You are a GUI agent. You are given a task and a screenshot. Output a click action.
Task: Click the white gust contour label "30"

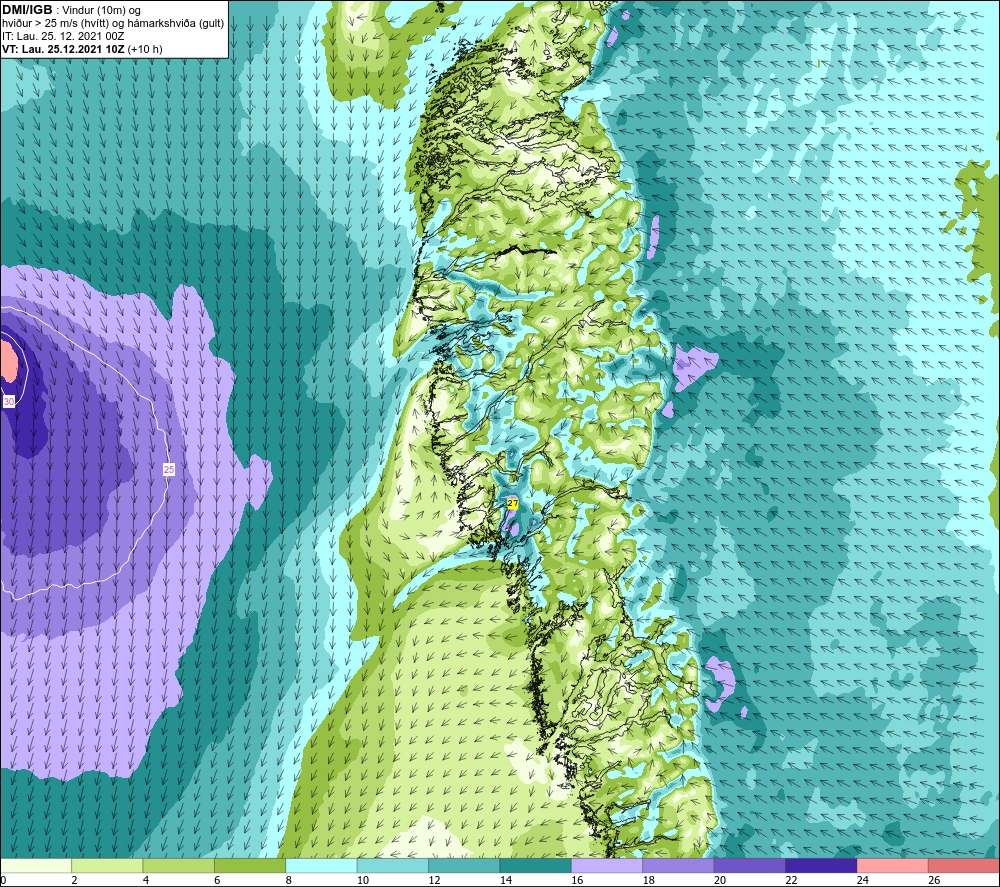(x=9, y=401)
